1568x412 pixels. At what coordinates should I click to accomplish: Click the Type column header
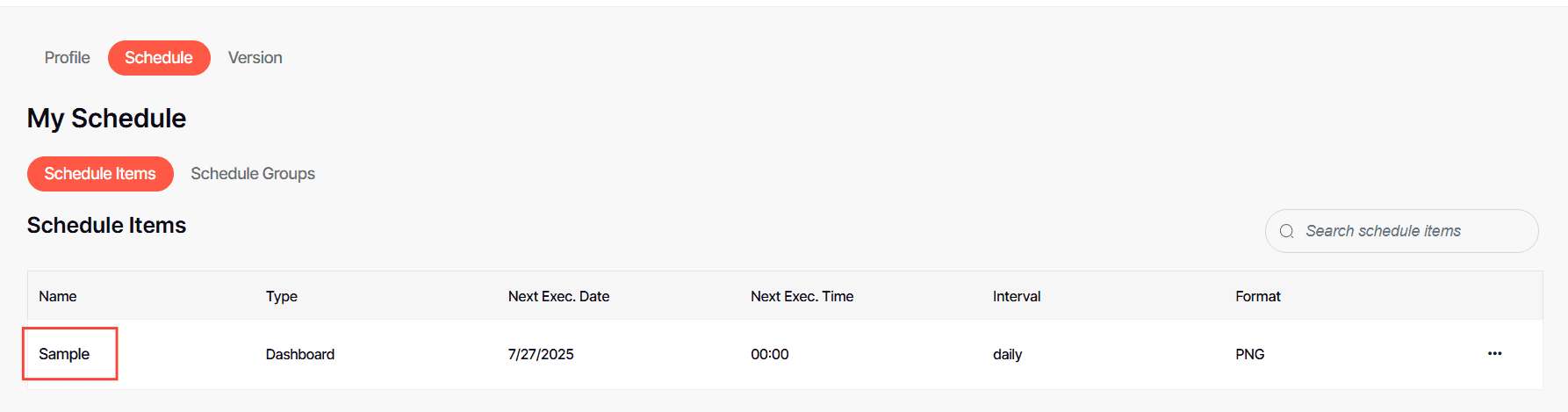pyautogui.click(x=282, y=296)
